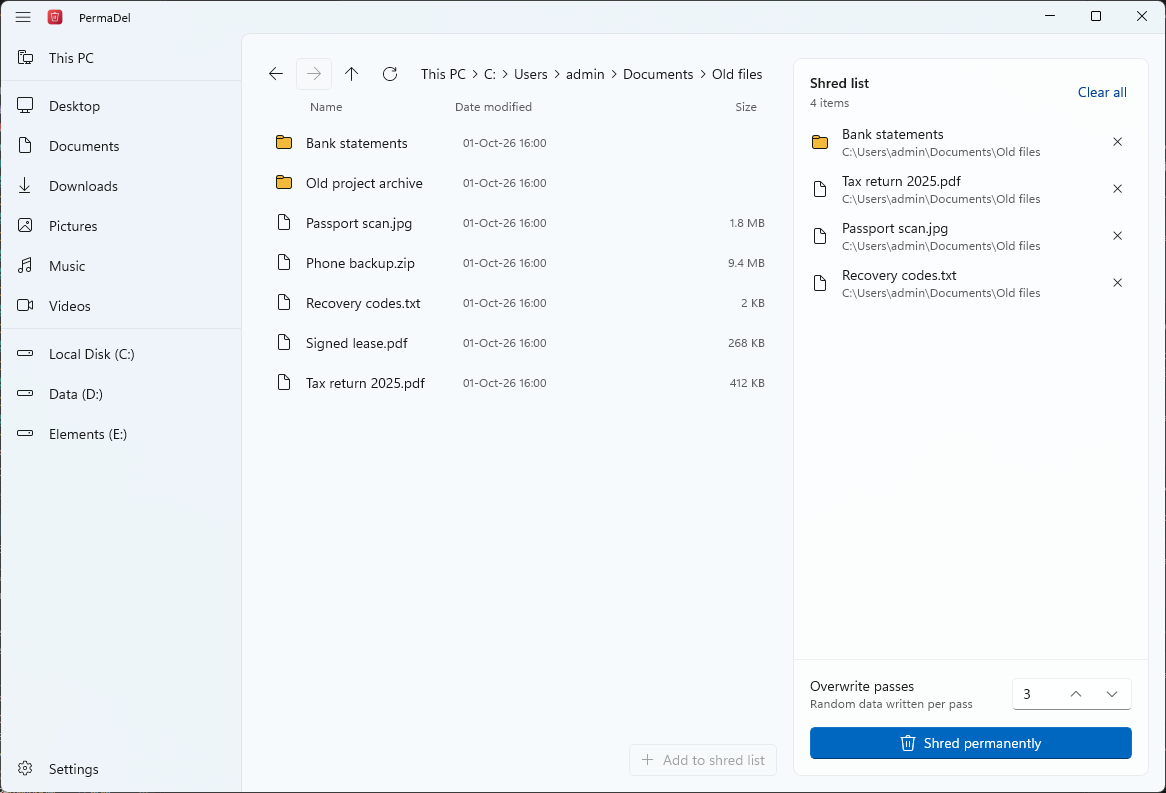Image resolution: width=1166 pixels, height=793 pixels.
Task: Select This PC in the sidebar
Action: point(121,58)
